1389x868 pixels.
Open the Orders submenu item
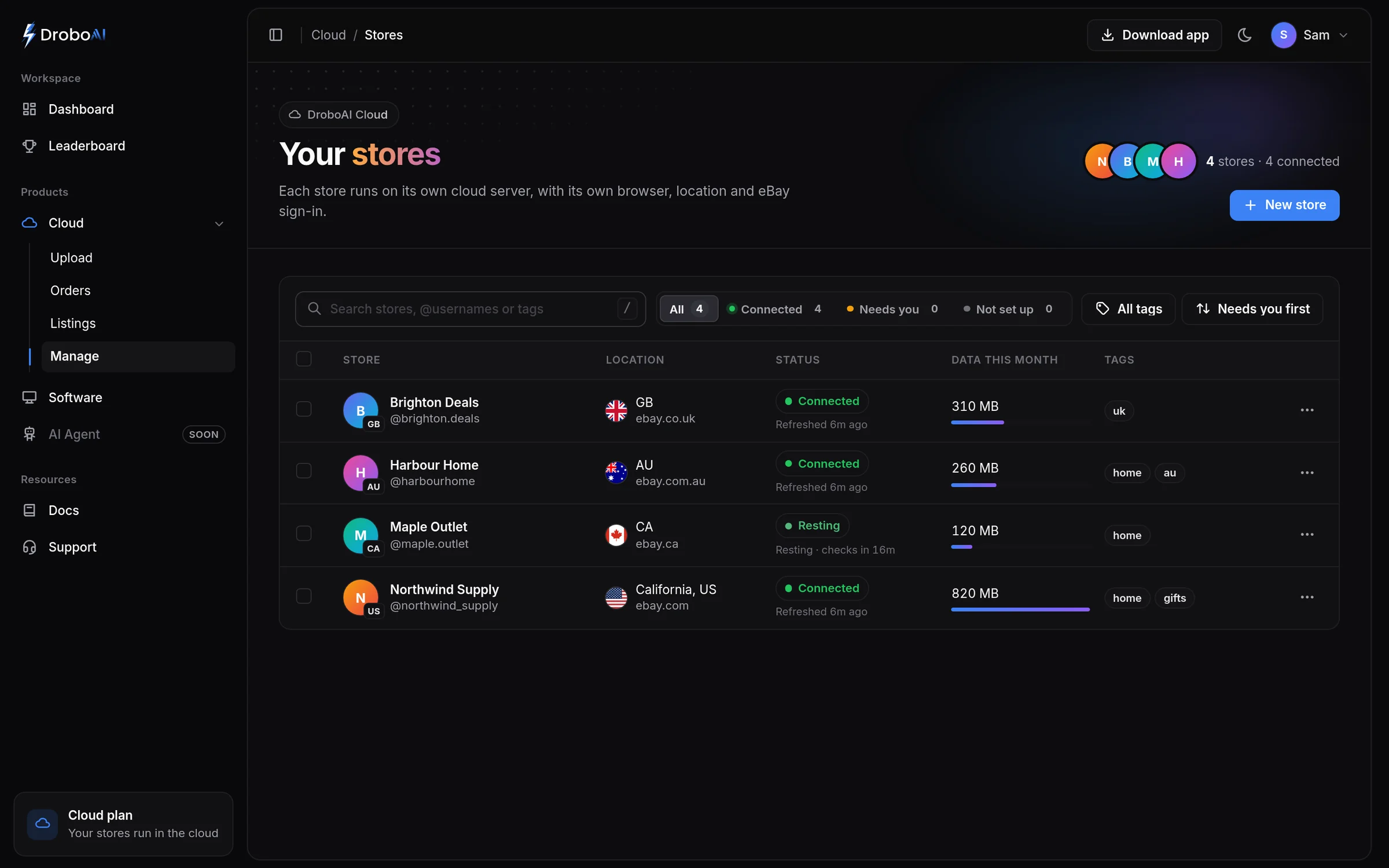(x=70, y=290)
